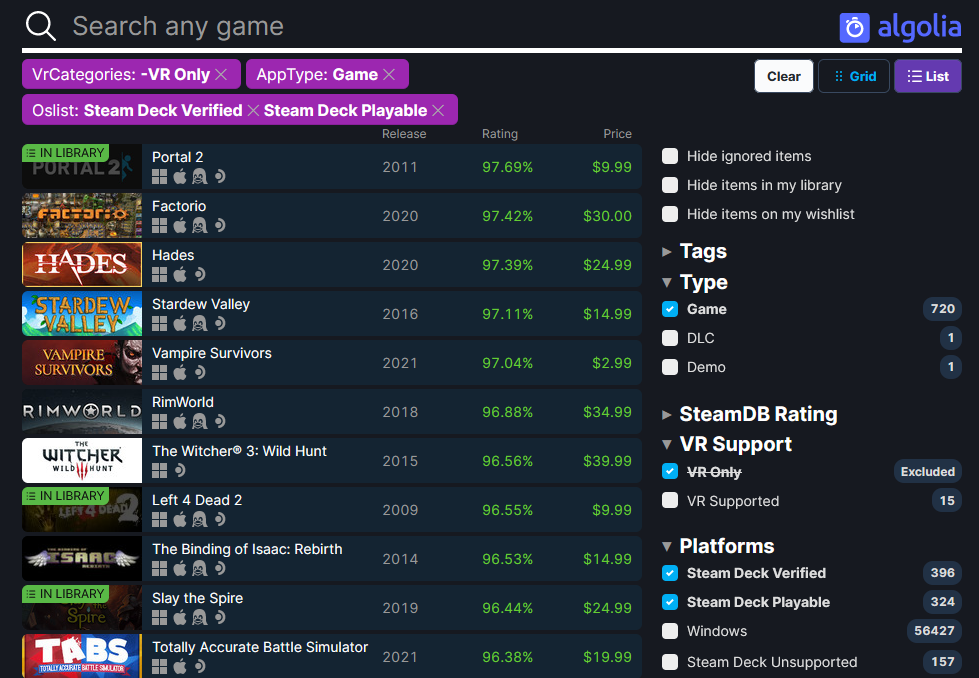This screenshot has height=678, width=979.
Task: Uncheck Steam Deck Verified platform
Action: click(670, 573)
